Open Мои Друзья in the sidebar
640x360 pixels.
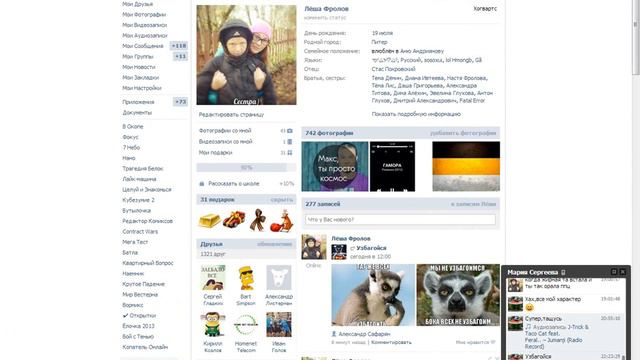click(x=138, y=4)
